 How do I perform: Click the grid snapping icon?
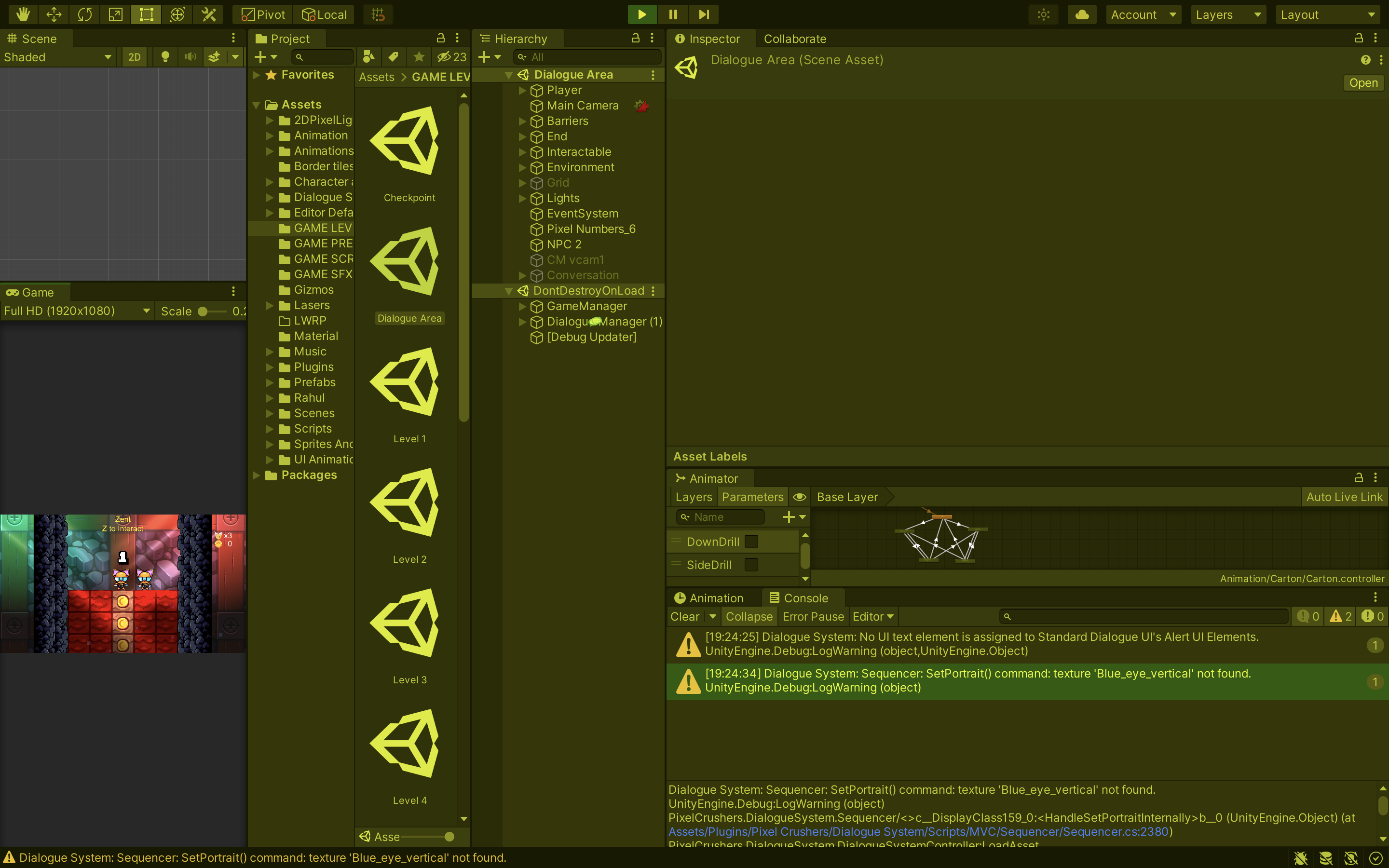[378, 14]
